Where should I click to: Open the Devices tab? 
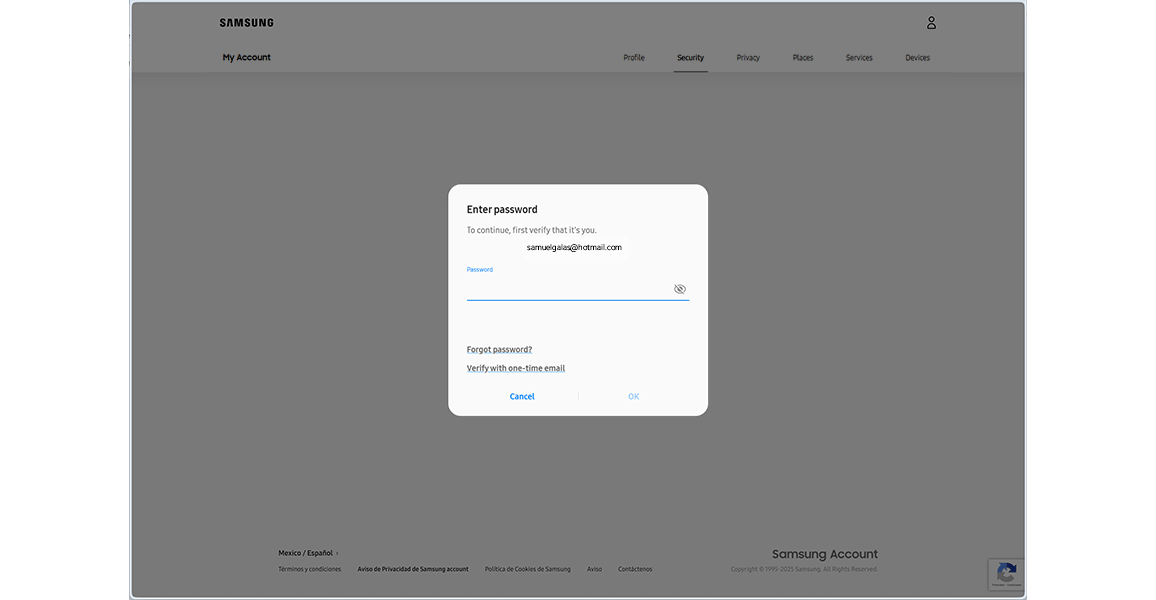(x=917, y=57)
